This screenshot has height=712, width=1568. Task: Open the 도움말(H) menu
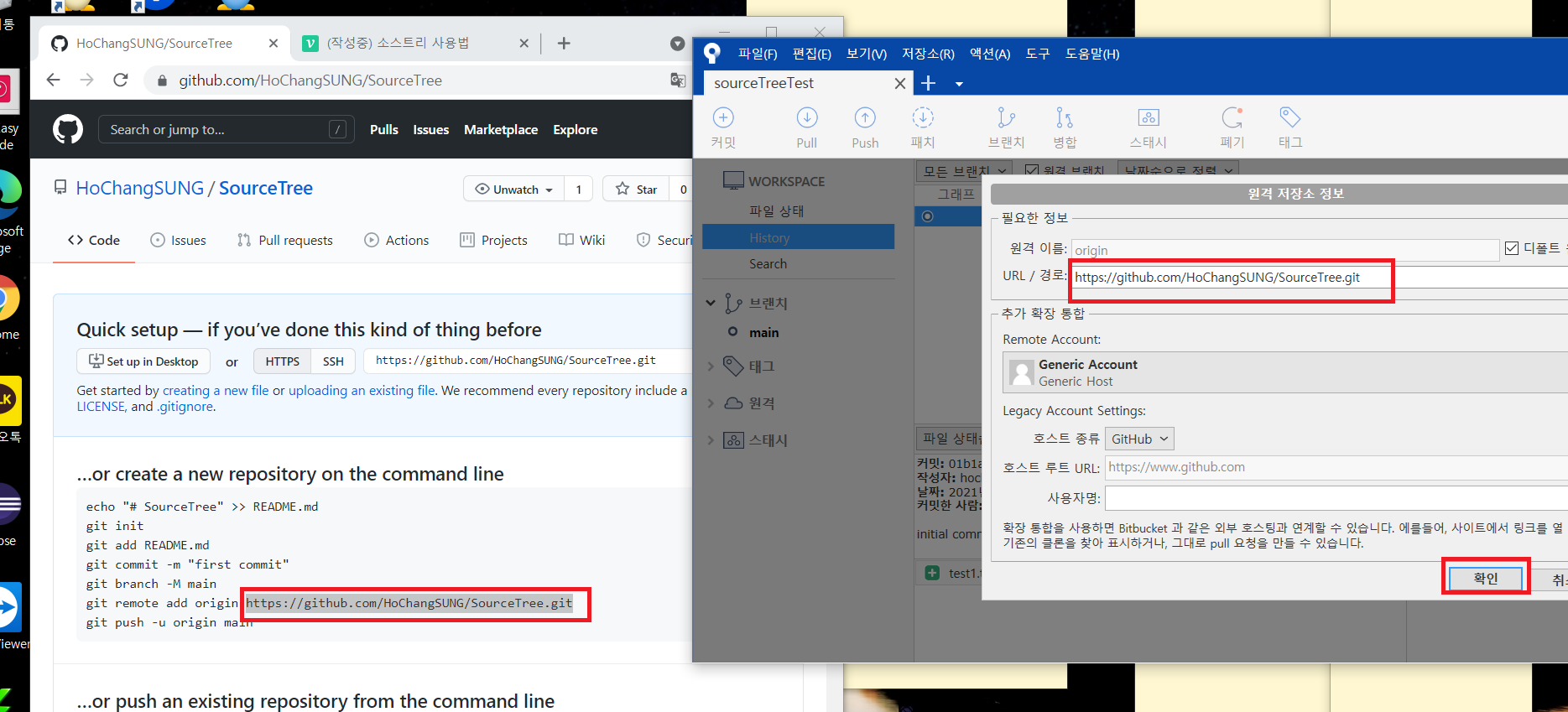click(1092, 54)
